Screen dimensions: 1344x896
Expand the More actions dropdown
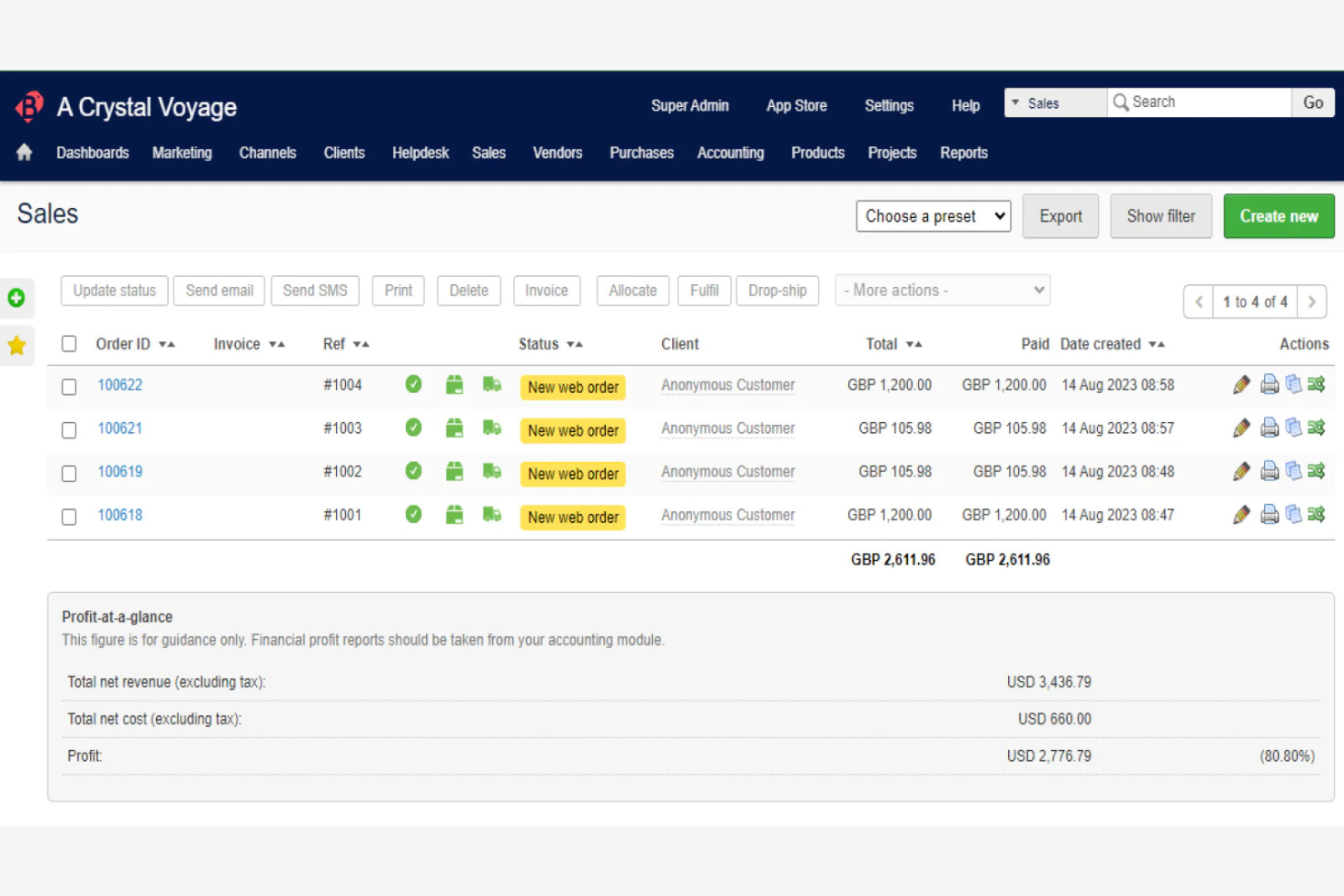942,290
